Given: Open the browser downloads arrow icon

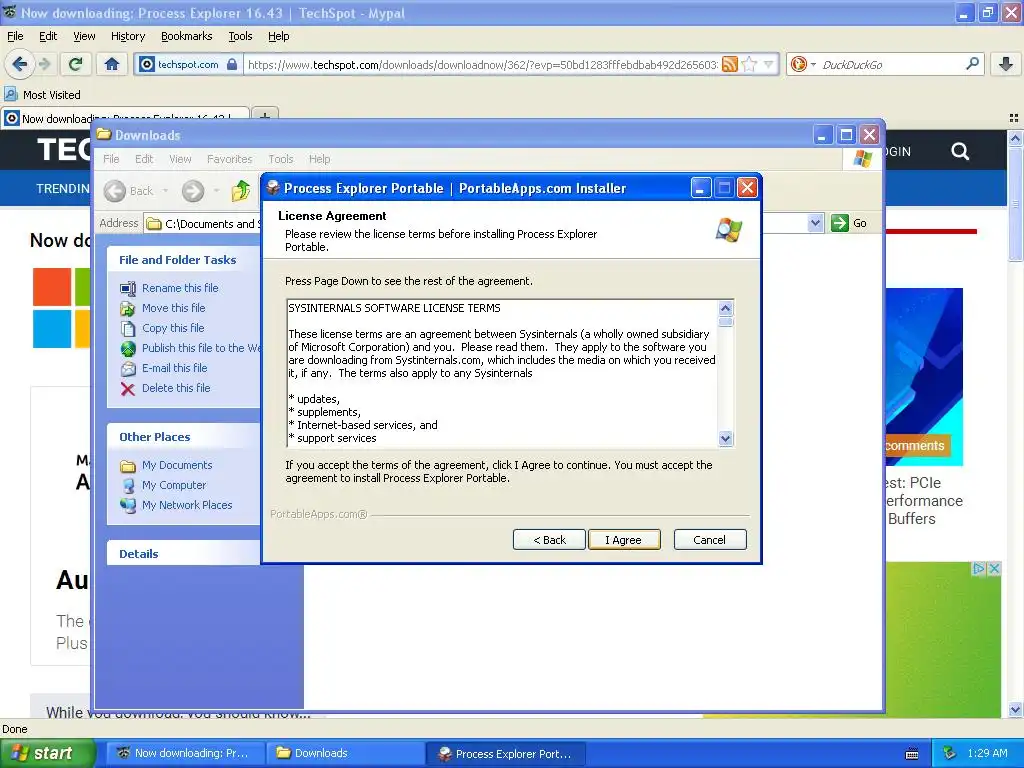Looking at the screenshot, I should coord(1006,64).
